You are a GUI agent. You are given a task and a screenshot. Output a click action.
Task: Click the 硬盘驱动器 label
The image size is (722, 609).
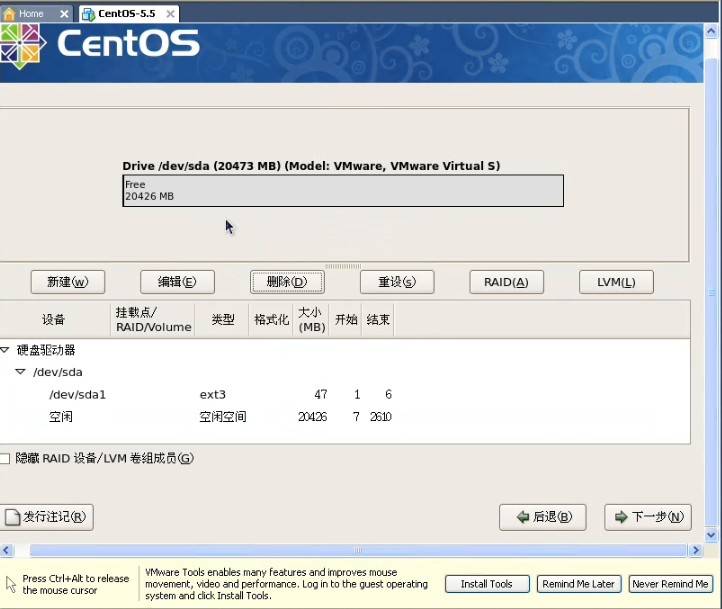(46, 350)
